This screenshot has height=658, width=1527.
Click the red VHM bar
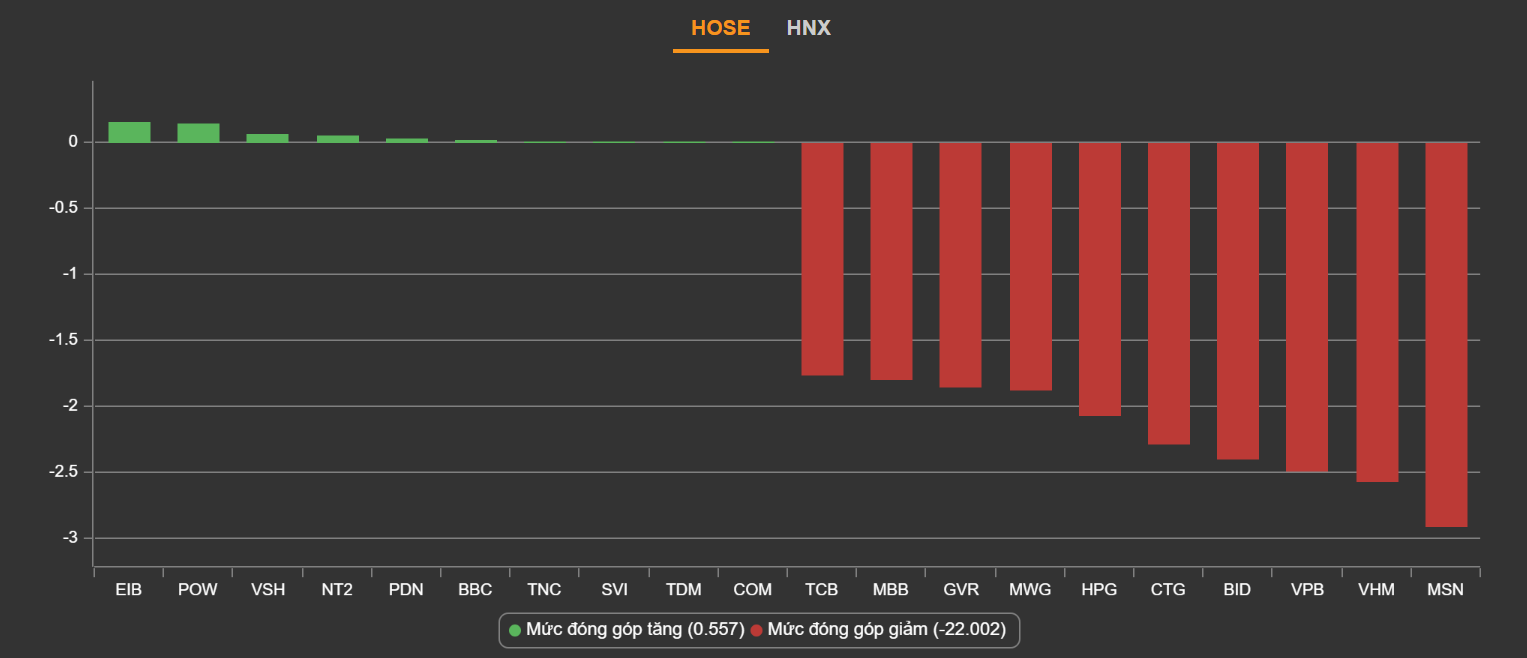pos(1377,311)
